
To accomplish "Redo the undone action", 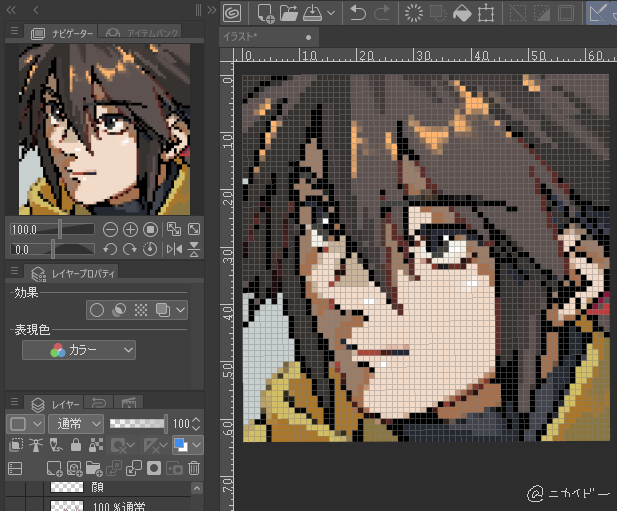I will 381,13.
